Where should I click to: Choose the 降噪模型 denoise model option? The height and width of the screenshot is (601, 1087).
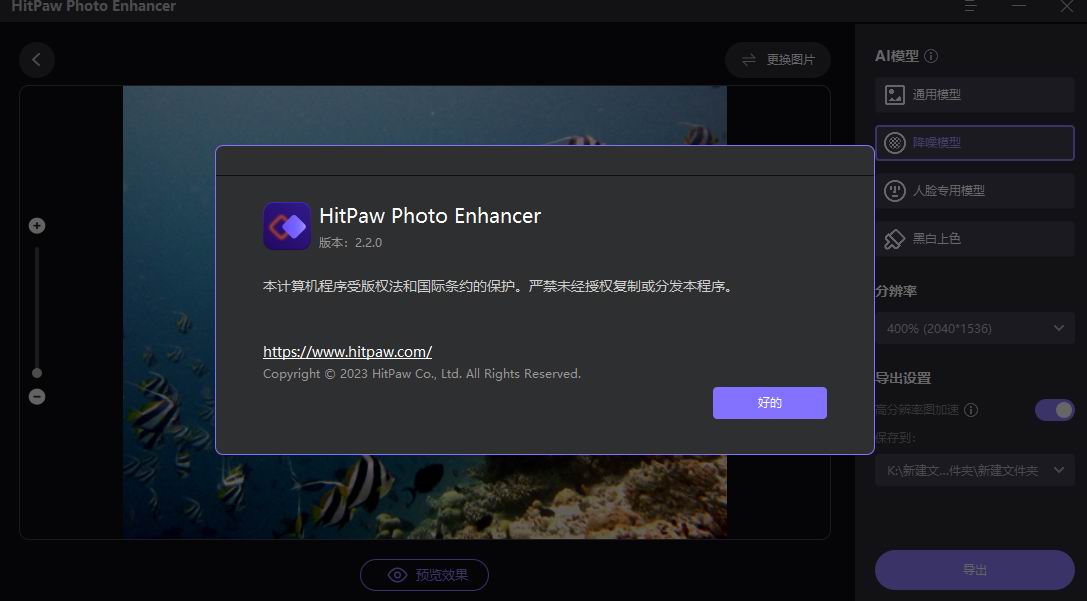coord(975,143)
